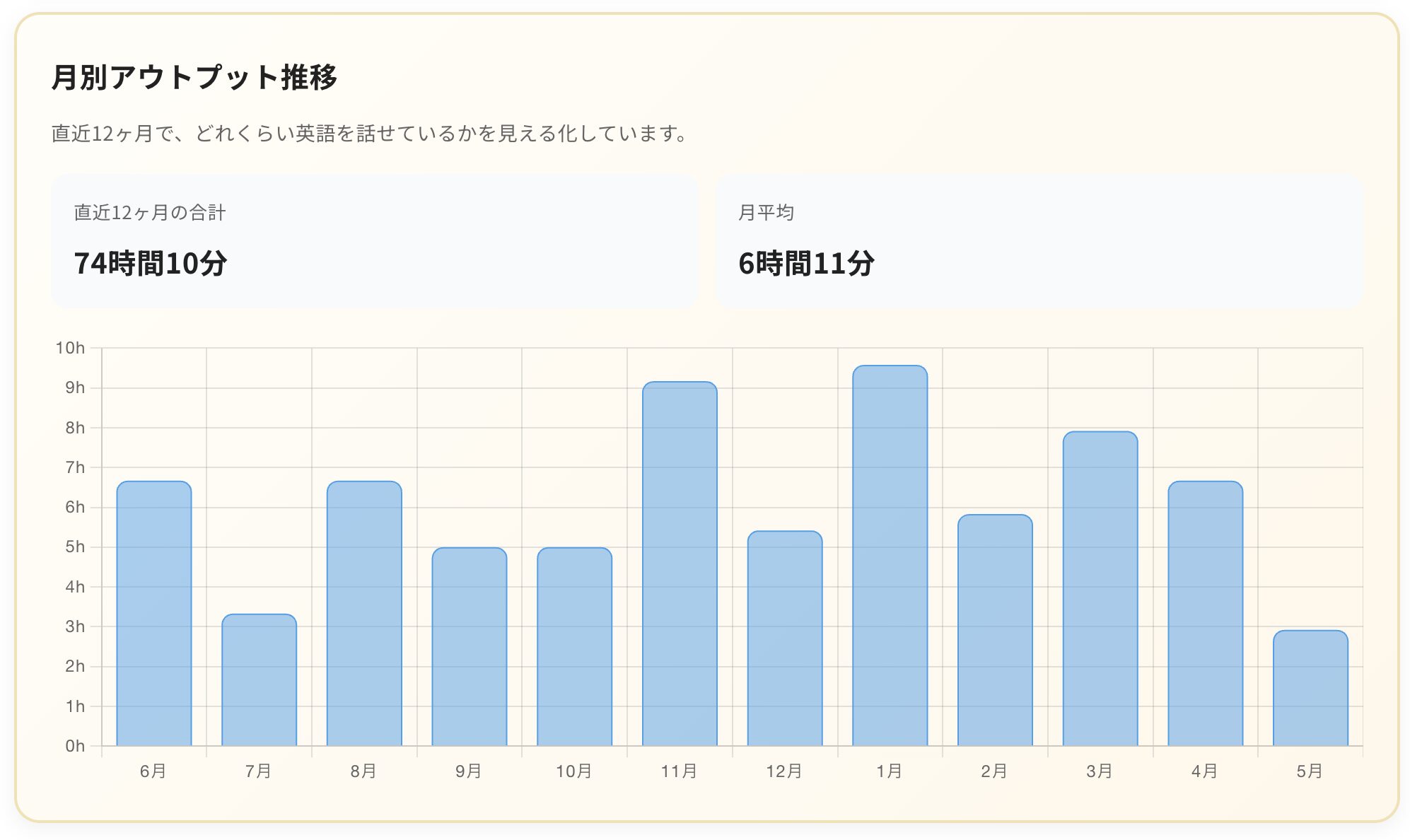Click the 5h axis label
This screenshot has height=840, width=1410.
click(x=75, y=547)
